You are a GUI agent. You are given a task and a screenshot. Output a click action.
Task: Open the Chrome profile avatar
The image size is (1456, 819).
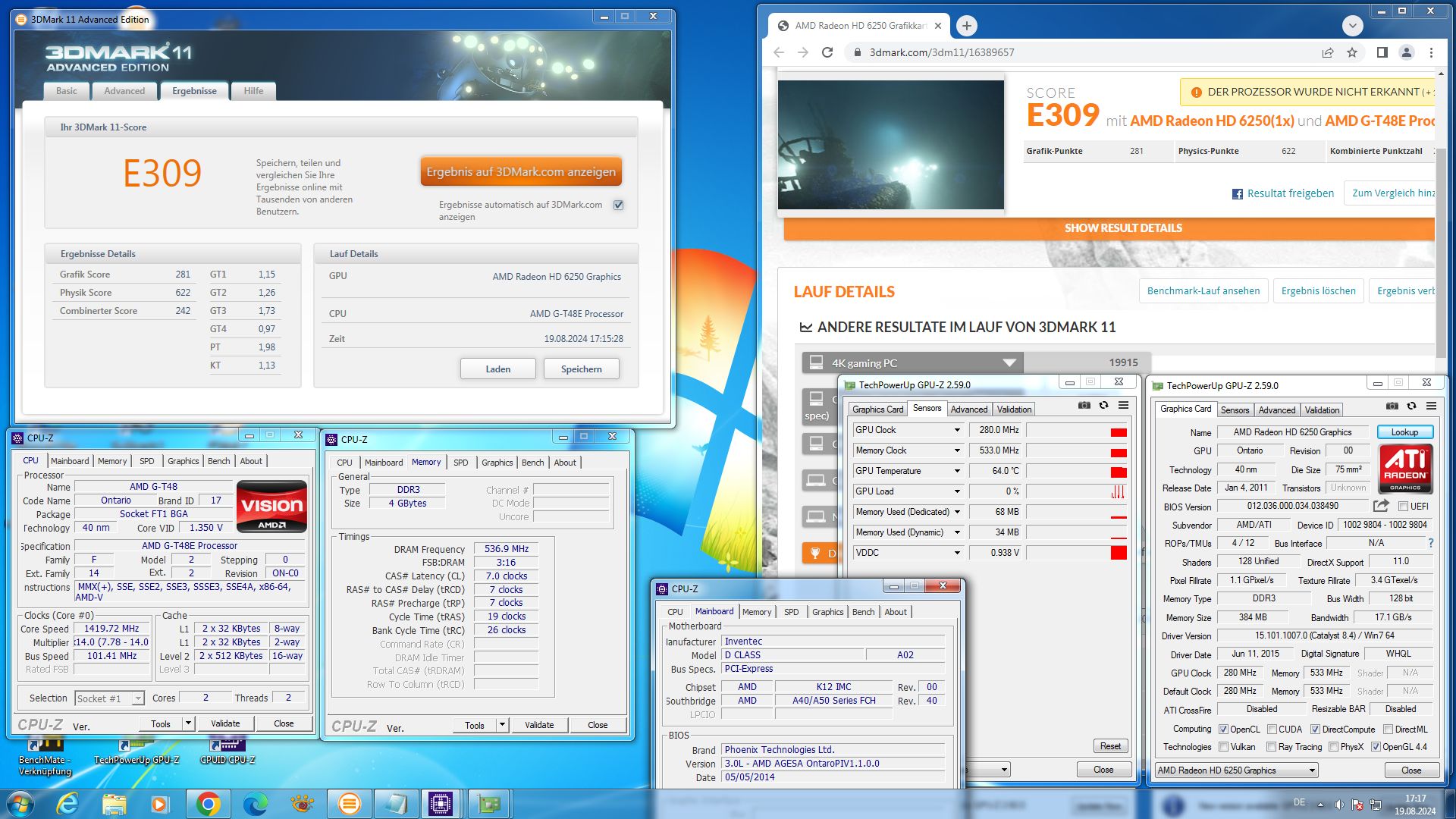pos(1407,52)
